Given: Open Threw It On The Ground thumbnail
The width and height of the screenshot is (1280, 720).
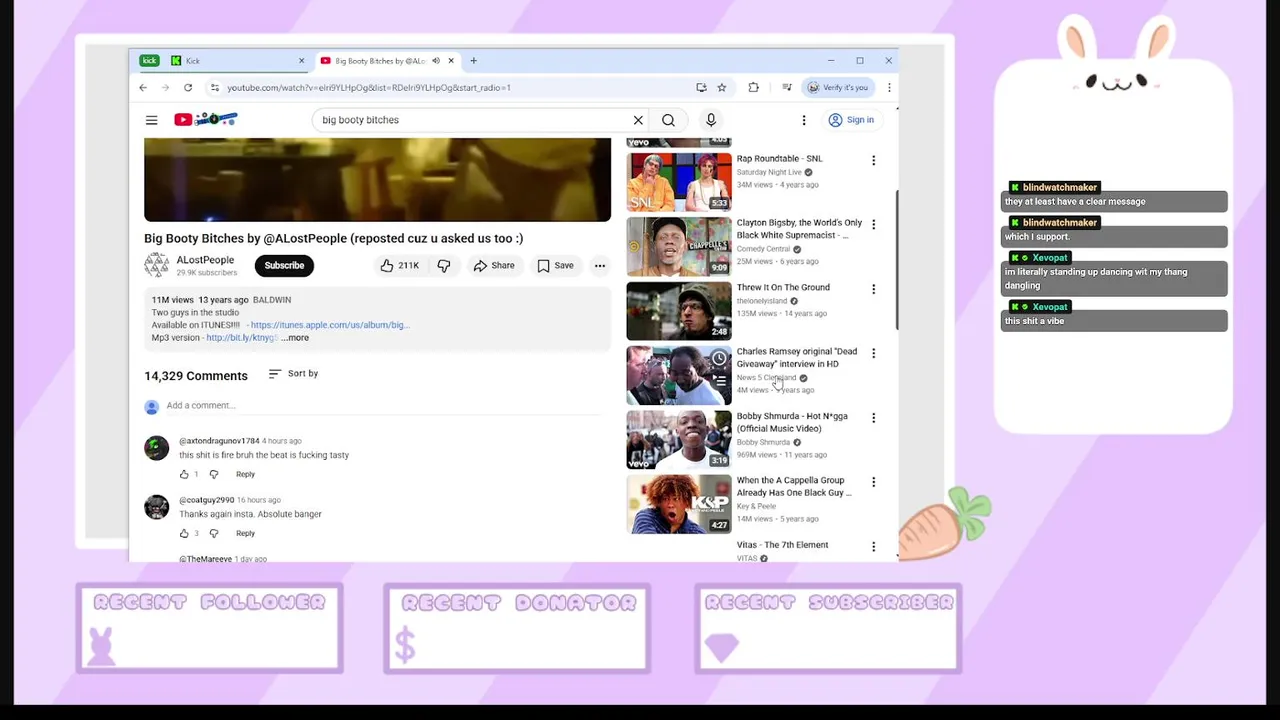Looking at the screenshot, I should [679, 311].
